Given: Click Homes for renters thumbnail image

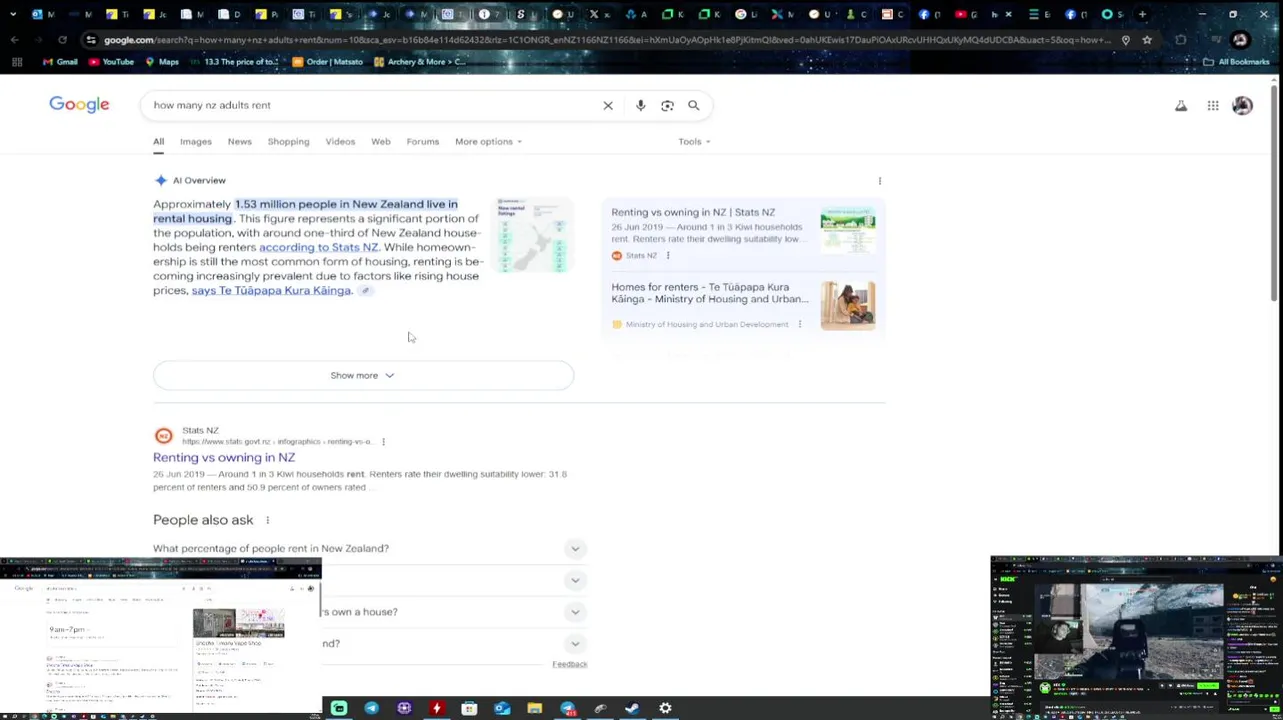Looking at the screenshot, I should pos(847,306).
